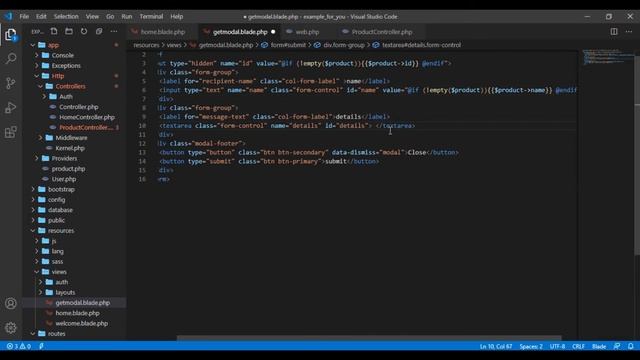Change language mode Blade
Viewport: 640px width, 360px height.
click(x=599, y=346)
